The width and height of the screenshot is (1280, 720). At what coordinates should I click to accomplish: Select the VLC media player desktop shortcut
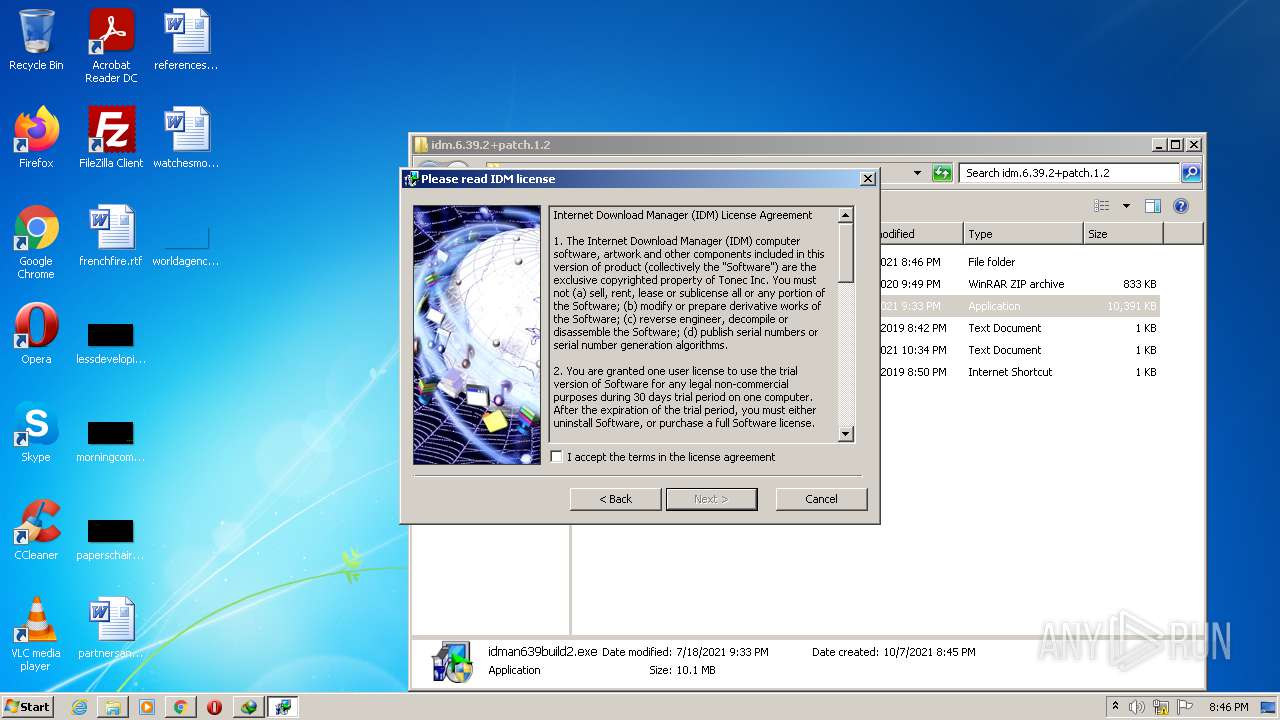pyautogui.click(x=36, y=634)
